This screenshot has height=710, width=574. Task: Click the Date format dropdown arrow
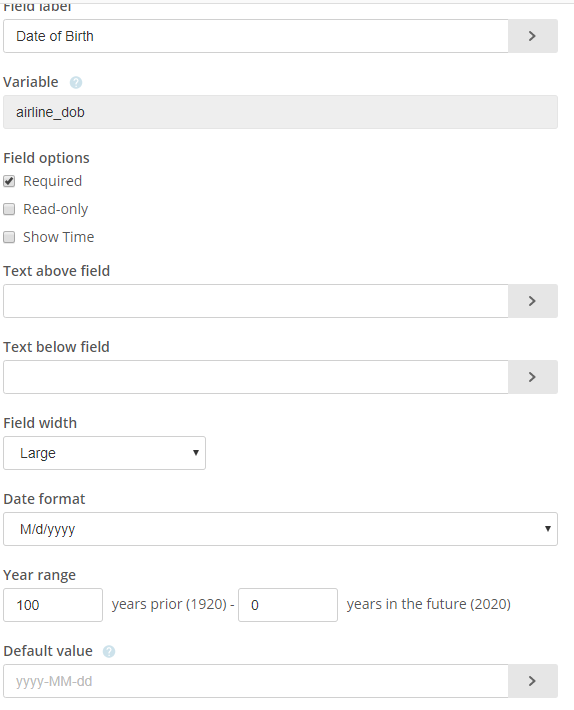point(548,529)
